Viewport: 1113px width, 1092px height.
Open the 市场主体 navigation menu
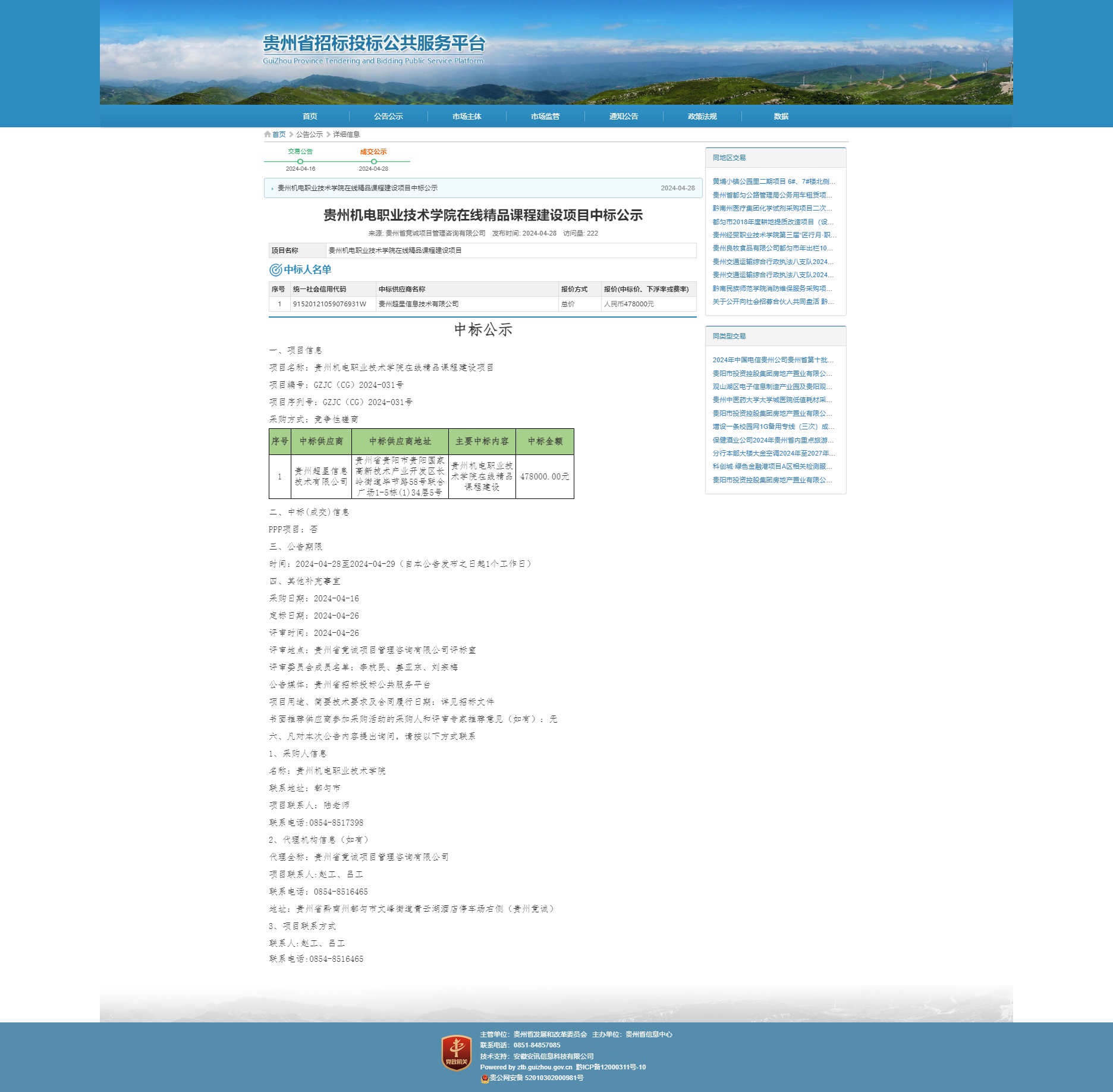click(x=467, y=117)
